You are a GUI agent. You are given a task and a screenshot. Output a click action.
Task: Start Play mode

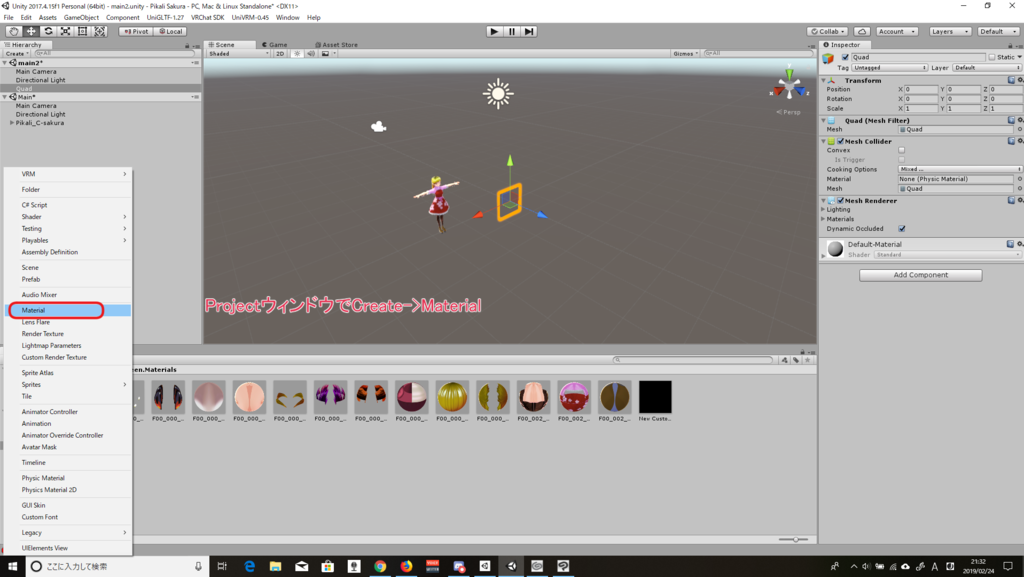coord(494,31)
